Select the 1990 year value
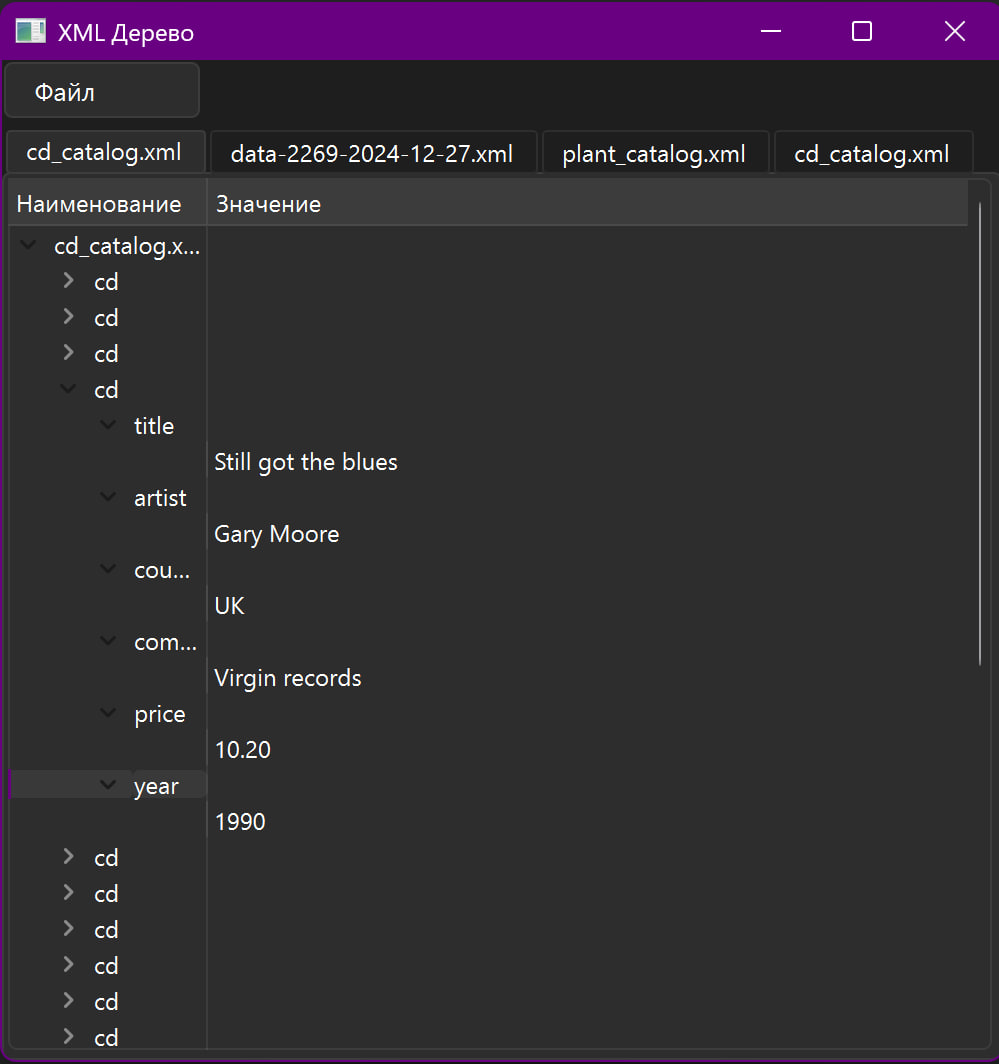This screenshot has width=999, height=1064. point(240,822)
